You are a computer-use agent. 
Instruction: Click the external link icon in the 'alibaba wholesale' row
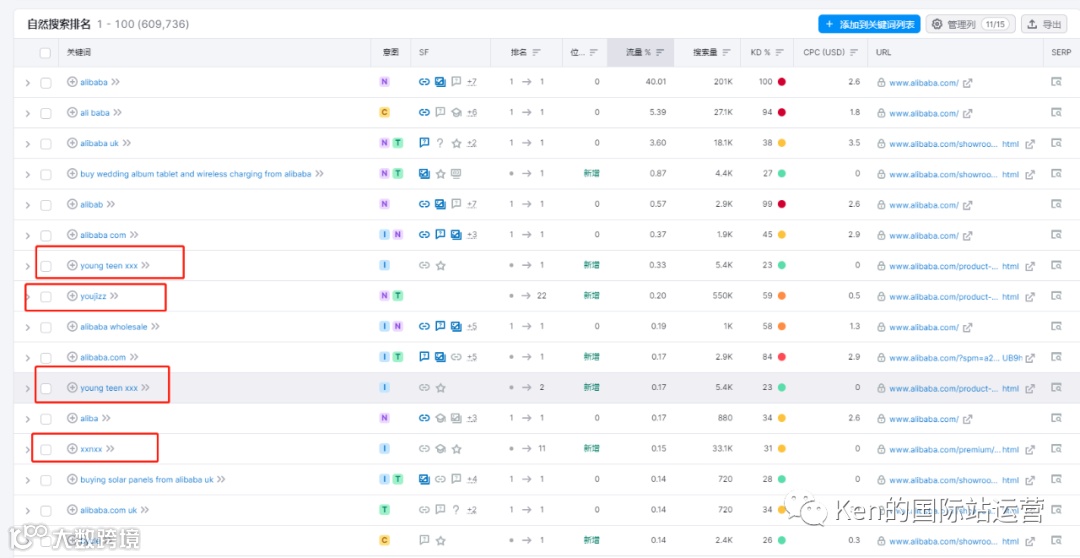click(x=967, y=327)
